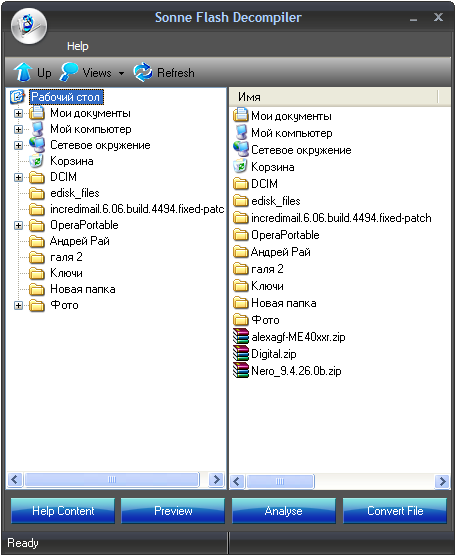Click the Convert File button
Viewport: 456px width, 556px height.
point(395,511)
